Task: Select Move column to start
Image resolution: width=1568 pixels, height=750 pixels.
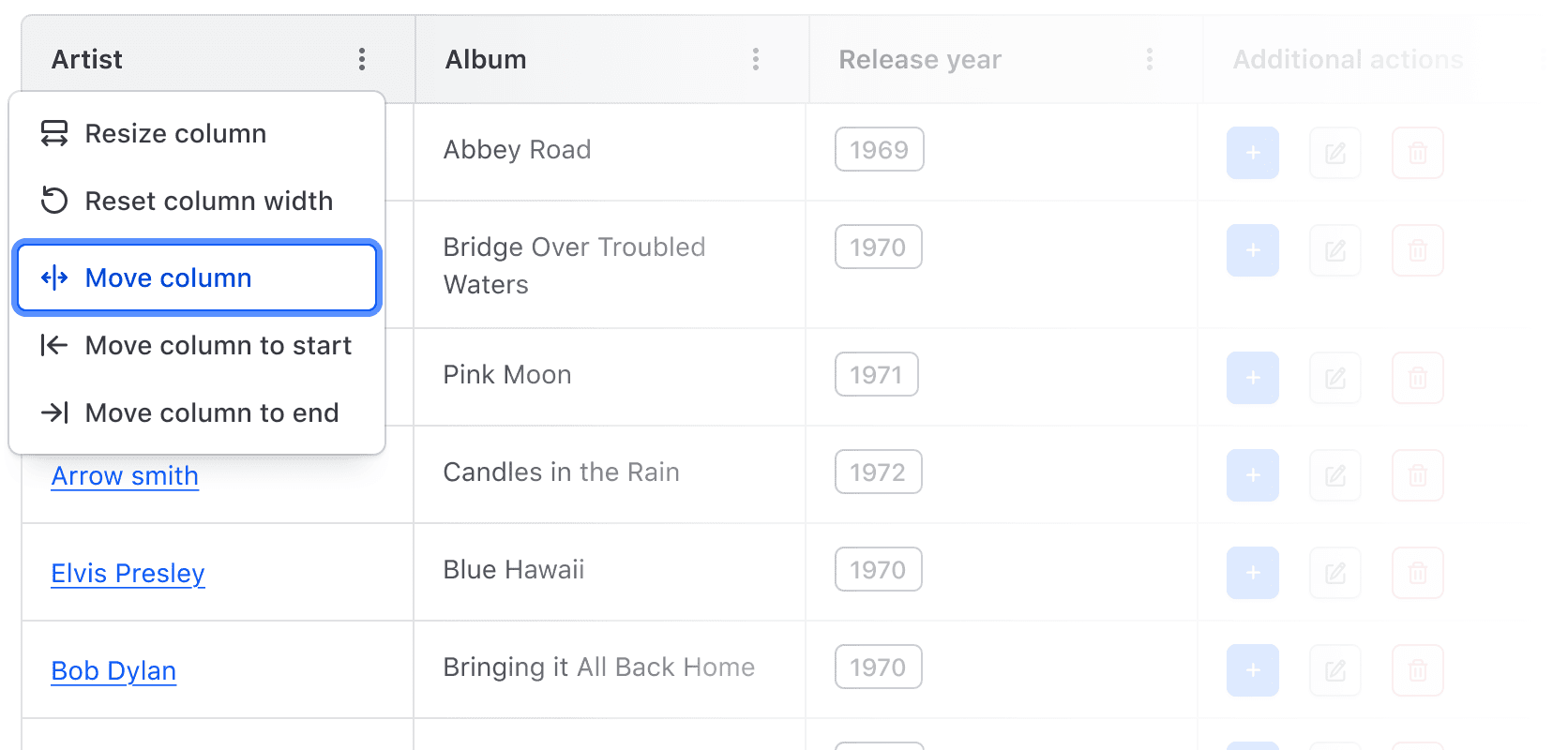Action: coord(218,346)
